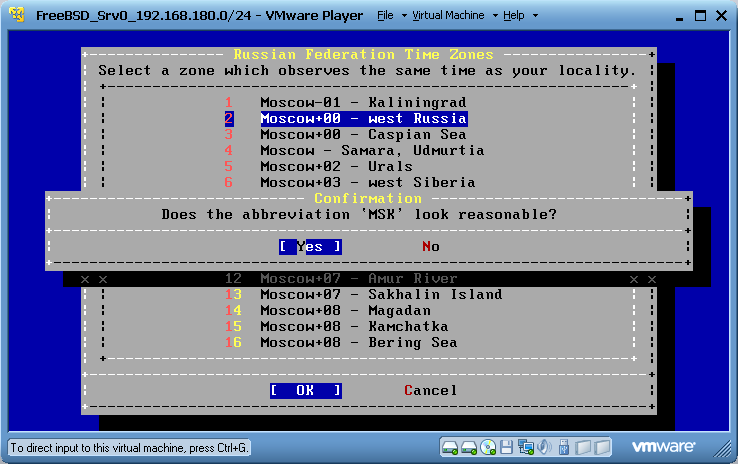Click the window resize grip corner
Image resolution: width=738 pixels, height=464 pixels.
click(723, 449)
